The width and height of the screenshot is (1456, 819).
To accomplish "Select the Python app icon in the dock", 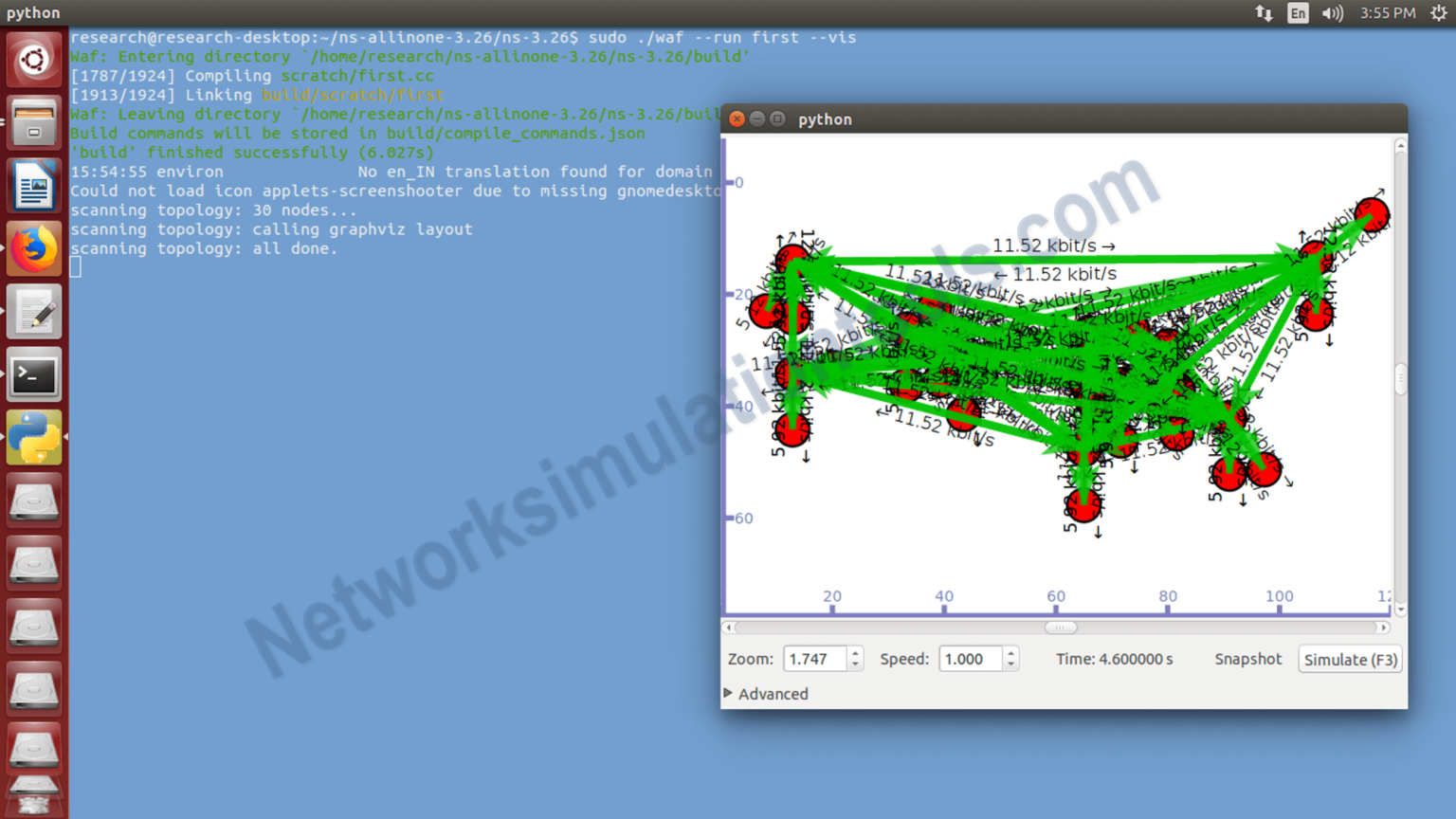I will click(x=34, y=437).
